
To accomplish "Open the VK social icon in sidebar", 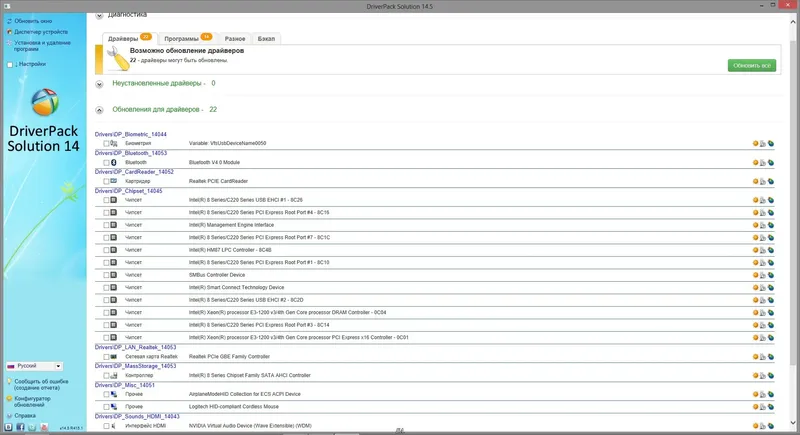I will (8, 427).
